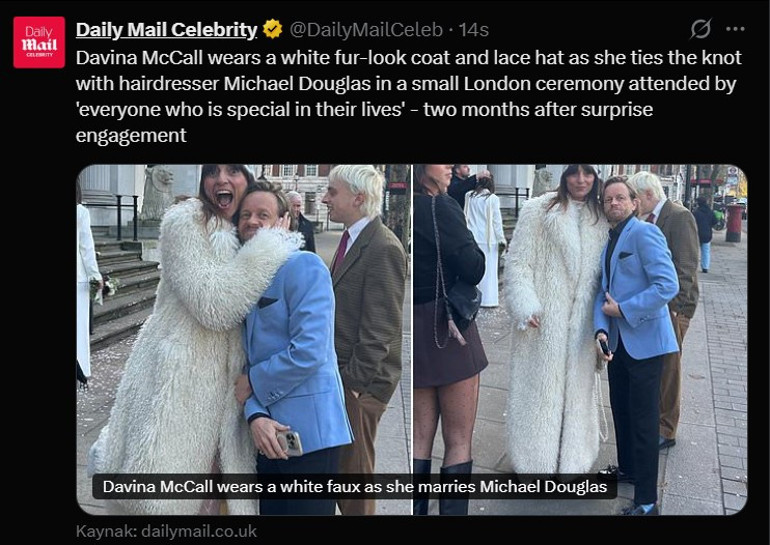The height and width of the screenshot is (545, 770).
Task: Click the red postbox in the photo
Action: click(x=734, y=222)
